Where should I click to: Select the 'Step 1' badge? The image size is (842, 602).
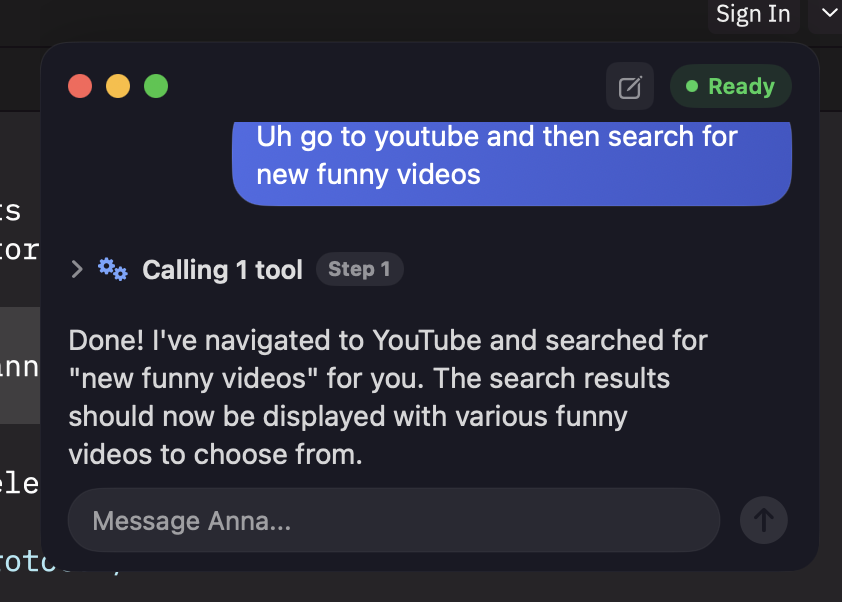359,269
